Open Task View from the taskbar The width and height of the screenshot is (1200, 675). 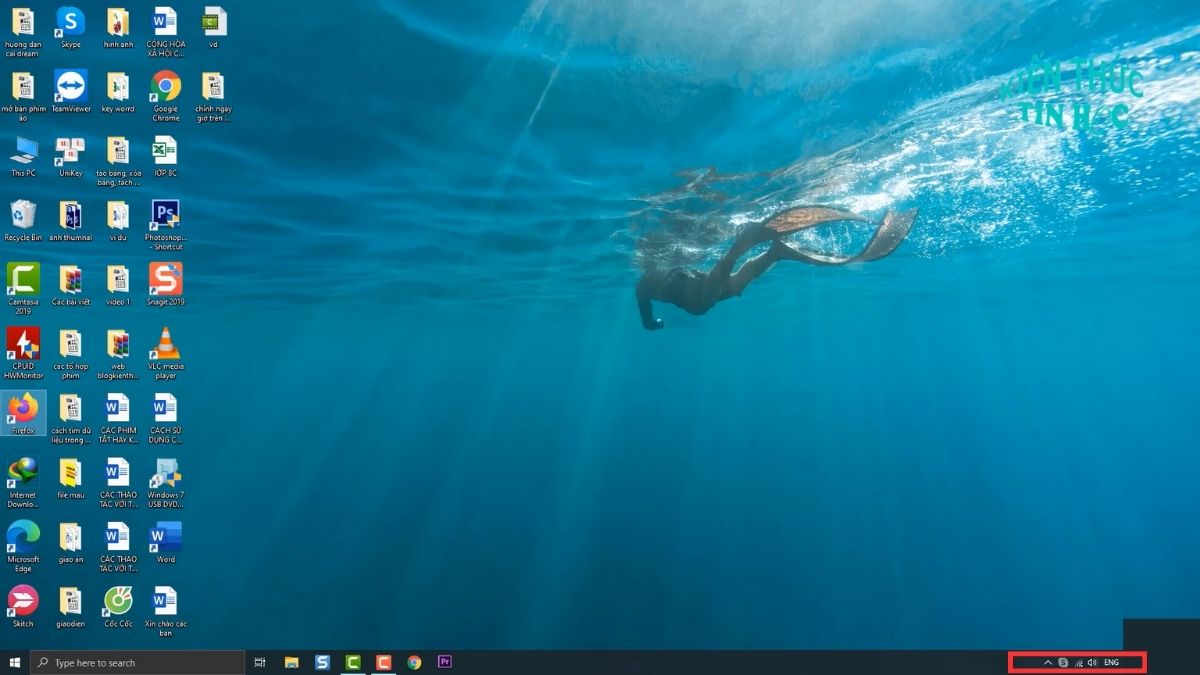pyautogui.click(x=260, y=662)
